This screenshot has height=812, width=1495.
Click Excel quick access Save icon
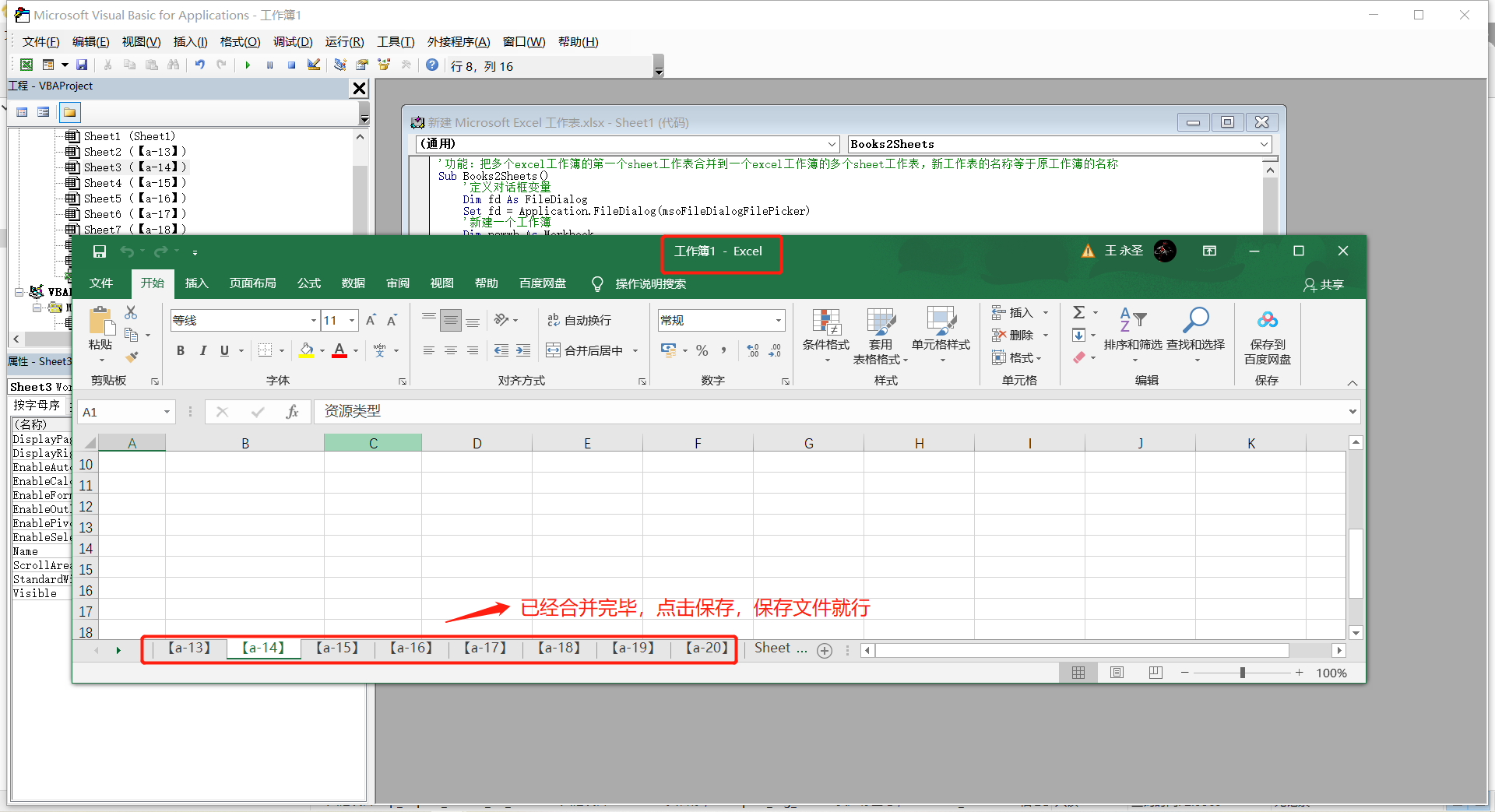tap(99, 251)
